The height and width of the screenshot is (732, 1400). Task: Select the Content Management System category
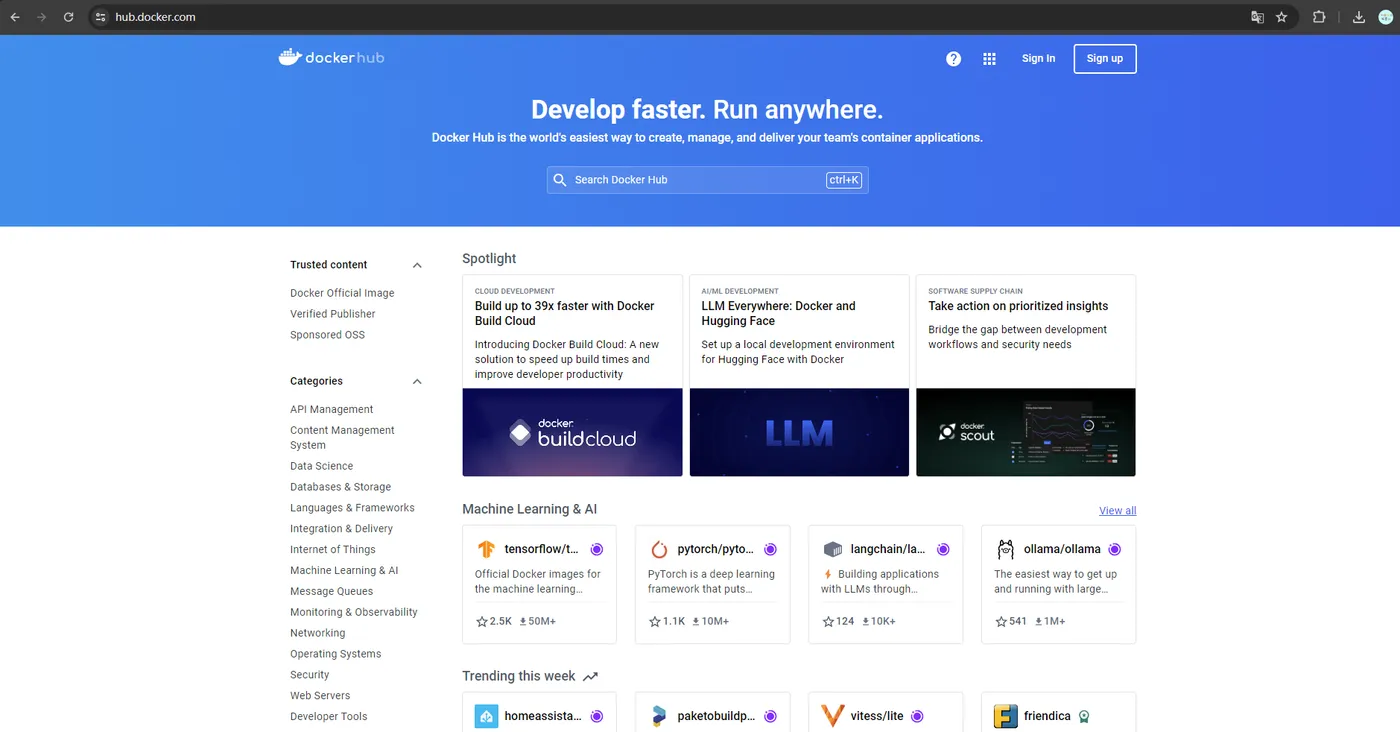(342, 438)
